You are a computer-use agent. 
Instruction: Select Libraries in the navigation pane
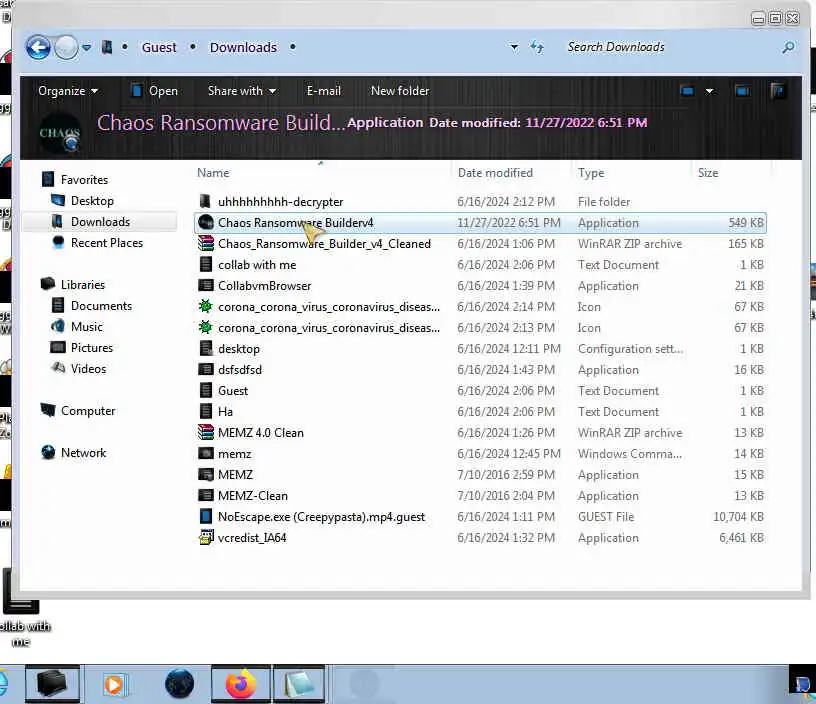[x=83, y=285]
